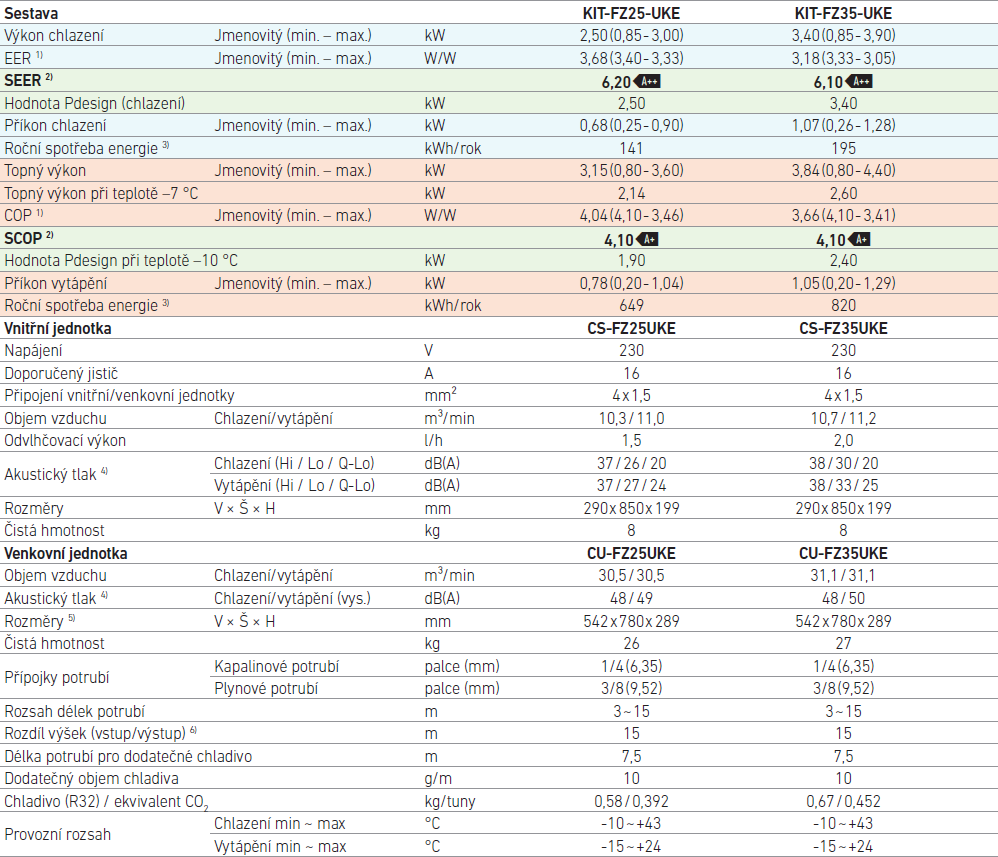The height and width of the screenshot is (857, 998).
Task: Click the A+ badge in KIT-FZ25 SCOP cell
Action: (647, 239)
